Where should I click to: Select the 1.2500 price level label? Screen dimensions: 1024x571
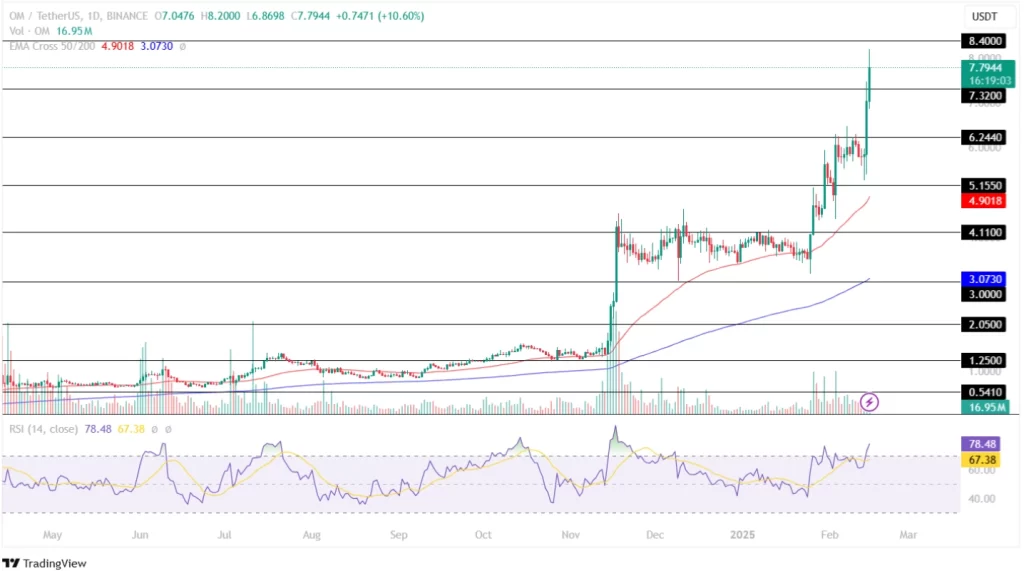[985, 360]
